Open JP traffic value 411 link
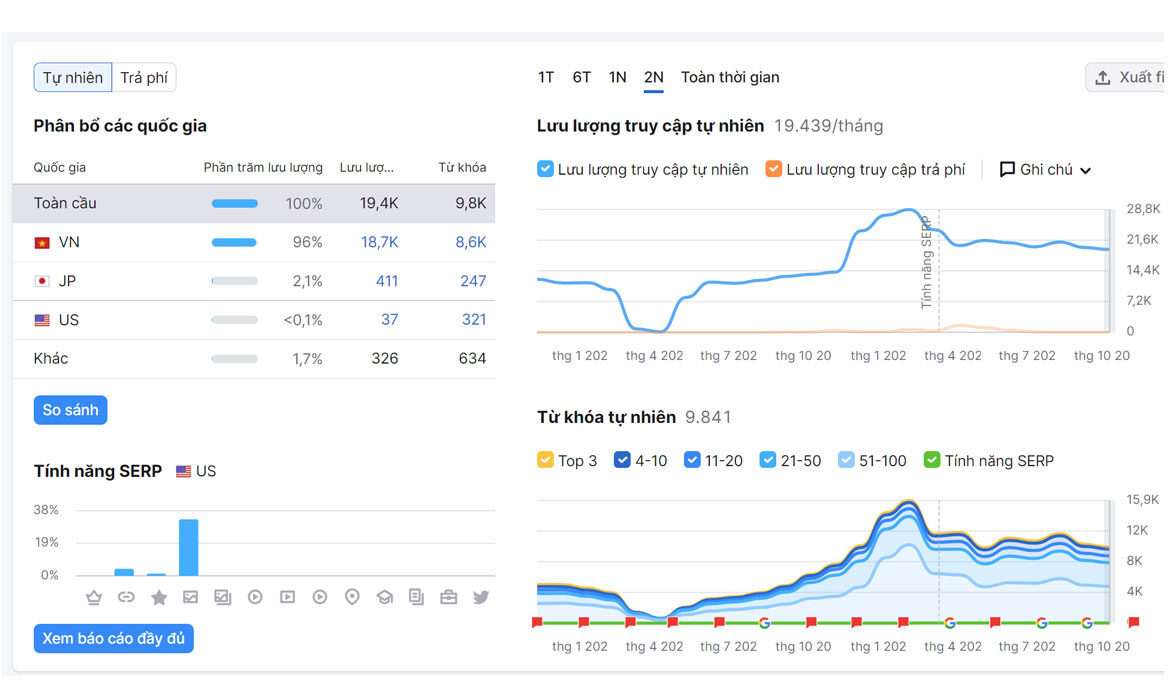 click(387, 281)
